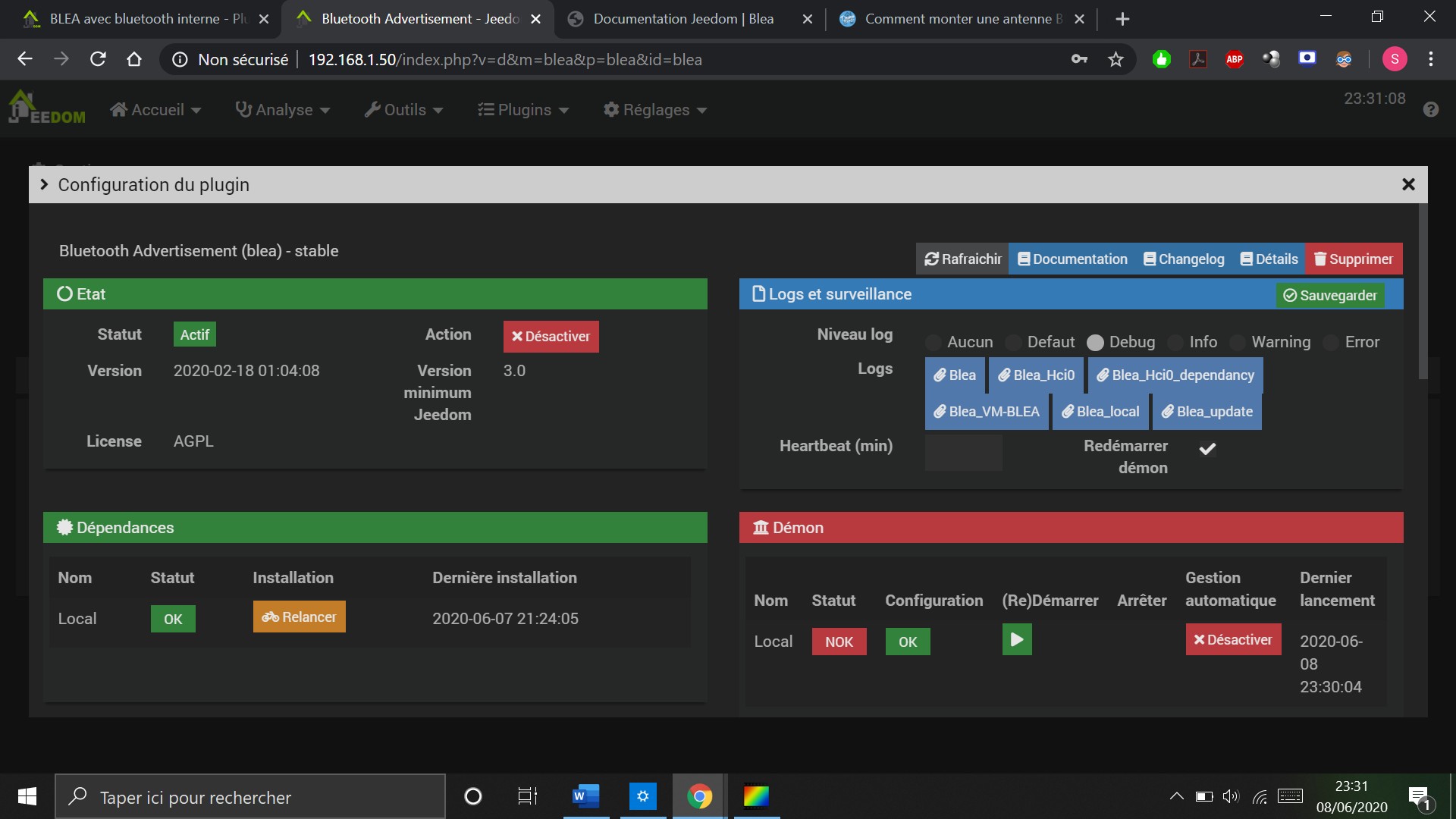Screen dimensions: 1456x819
Task: Open the help question mark icon
Action: [1430, 110]
